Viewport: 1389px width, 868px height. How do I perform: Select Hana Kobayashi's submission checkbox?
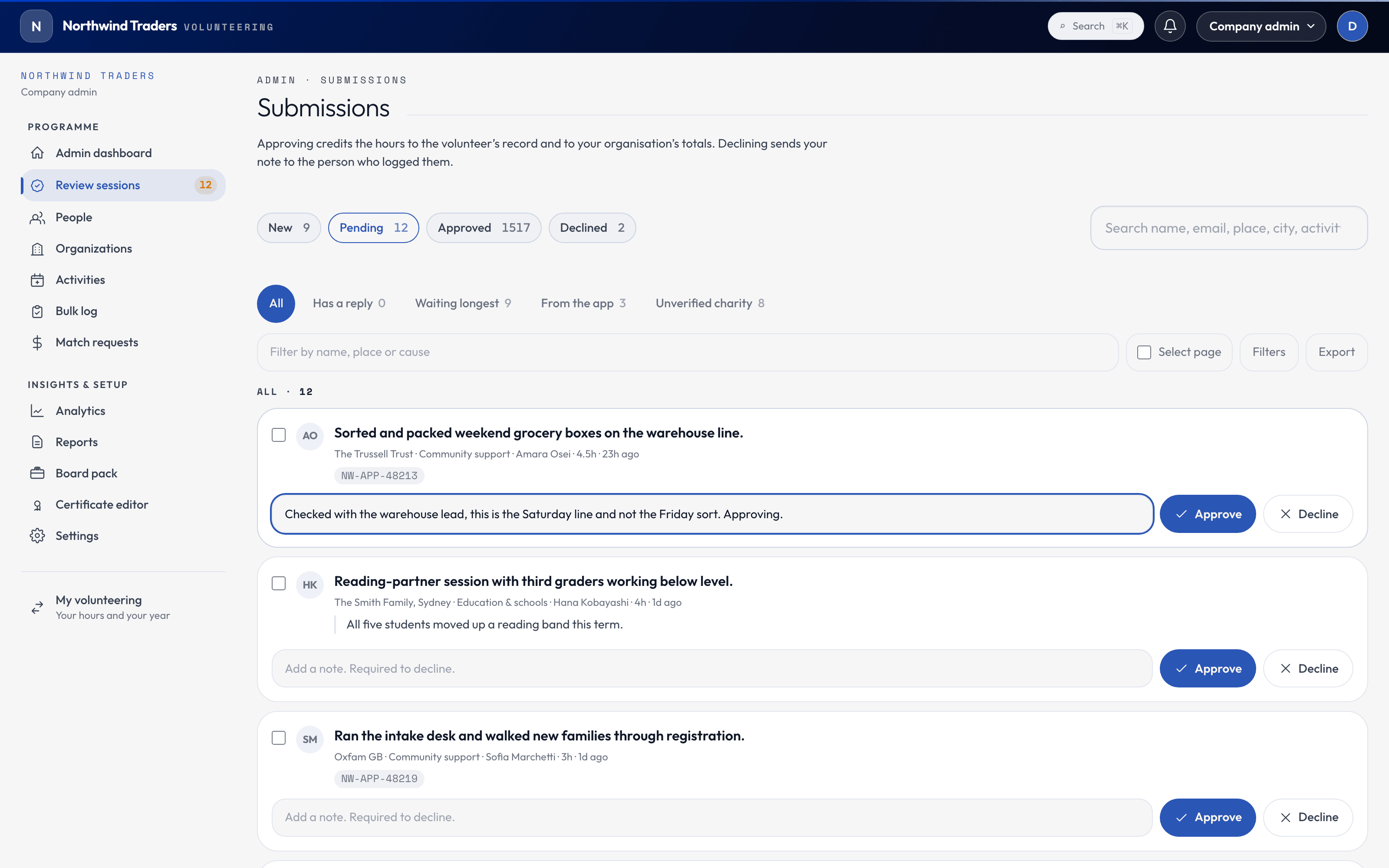[278, 583]
